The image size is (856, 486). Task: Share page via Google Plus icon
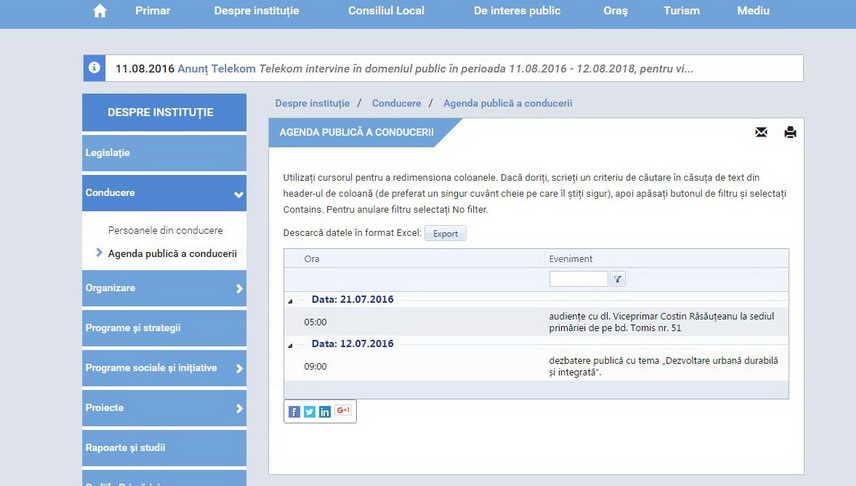coord(343,411)
